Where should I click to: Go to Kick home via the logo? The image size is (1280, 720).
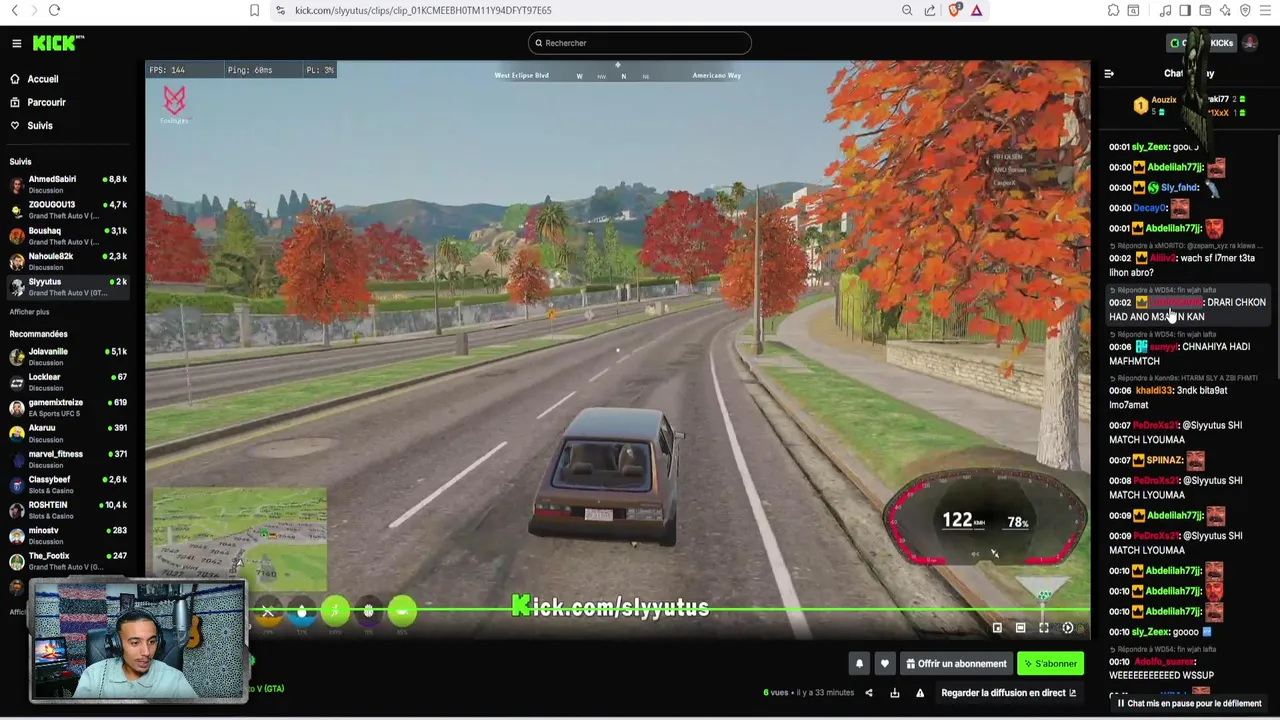coord(58,43)
